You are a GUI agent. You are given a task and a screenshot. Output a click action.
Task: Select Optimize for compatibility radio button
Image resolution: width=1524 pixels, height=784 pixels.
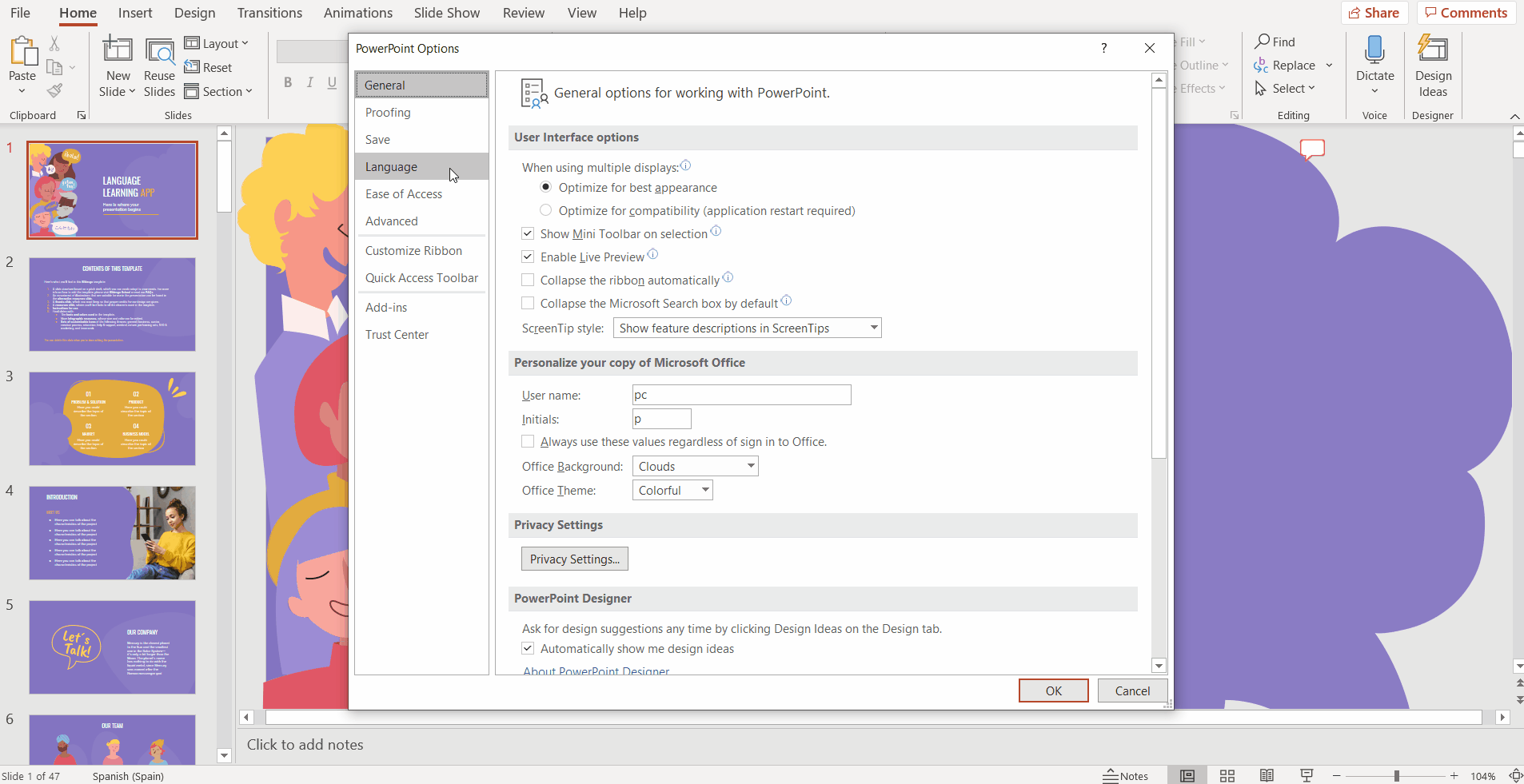point(546,210)
